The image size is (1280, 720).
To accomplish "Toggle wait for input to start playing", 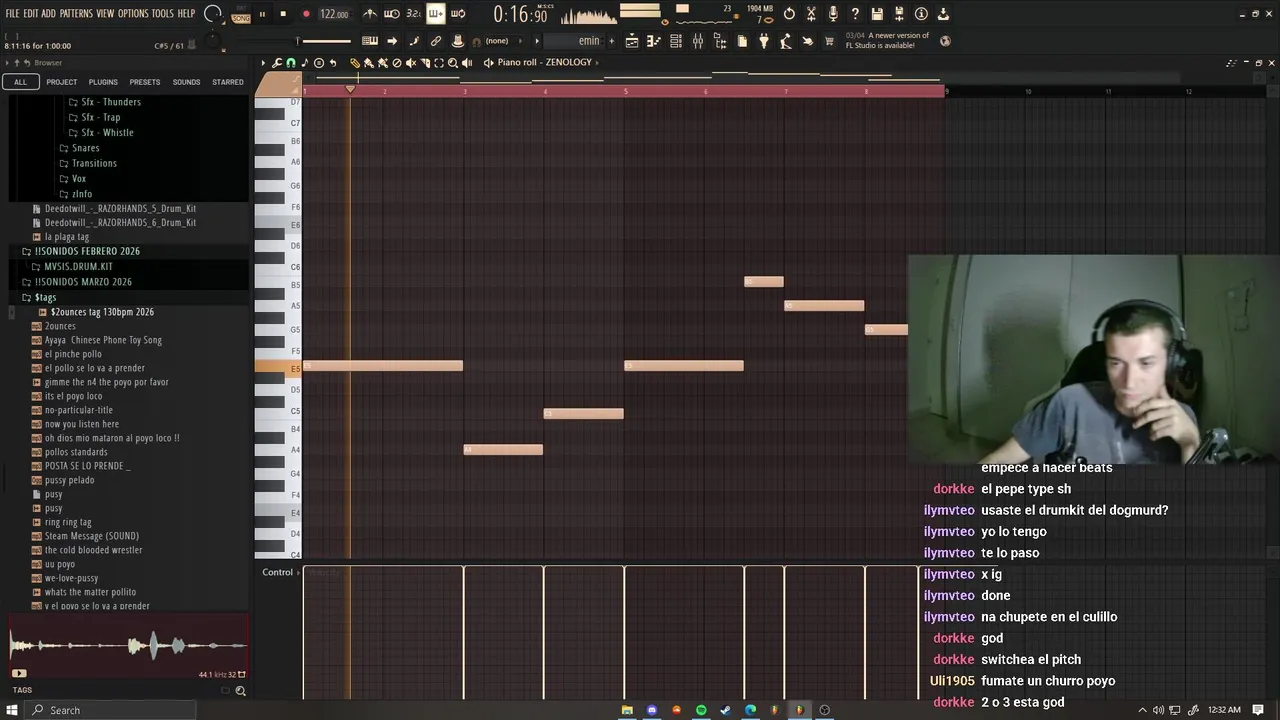I will click(x=392, y=14).
